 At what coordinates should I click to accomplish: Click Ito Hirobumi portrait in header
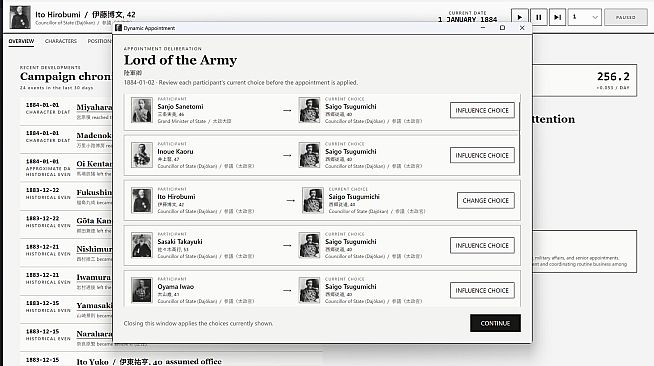pos(20,17)
